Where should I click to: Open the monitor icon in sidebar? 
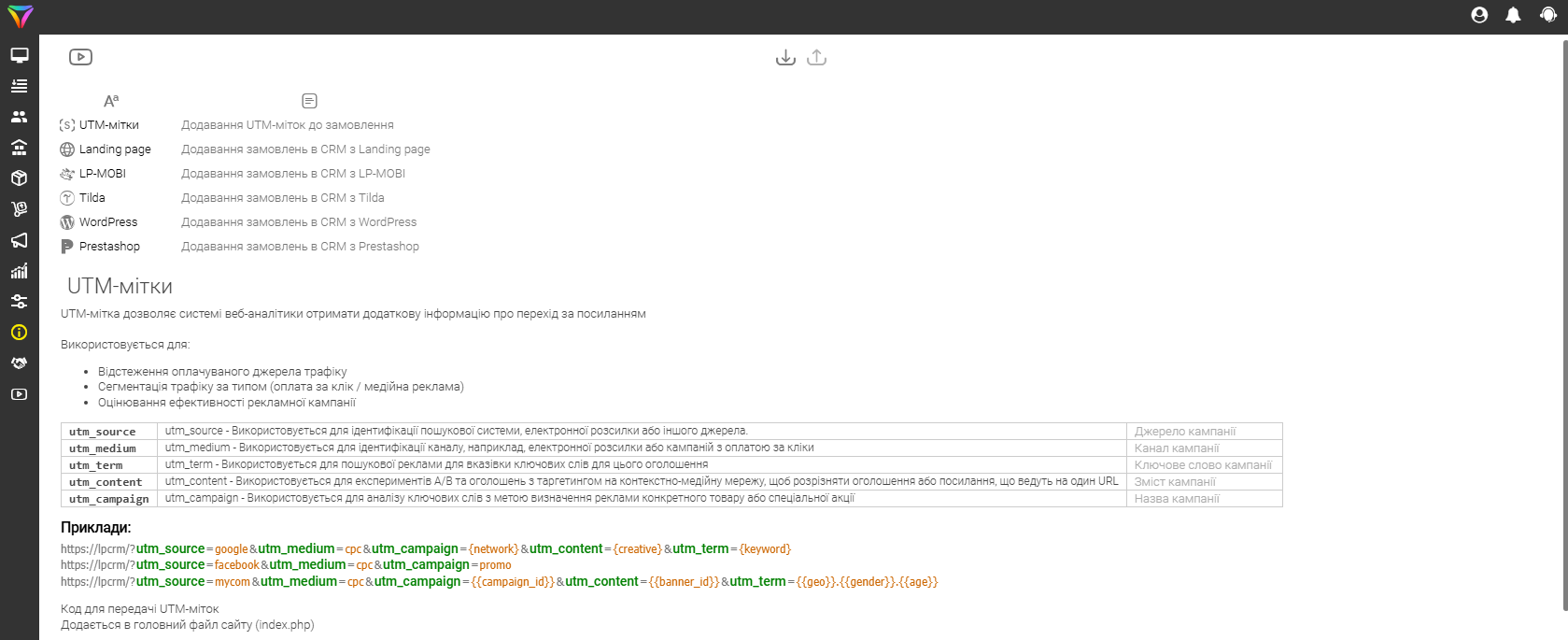19,55
